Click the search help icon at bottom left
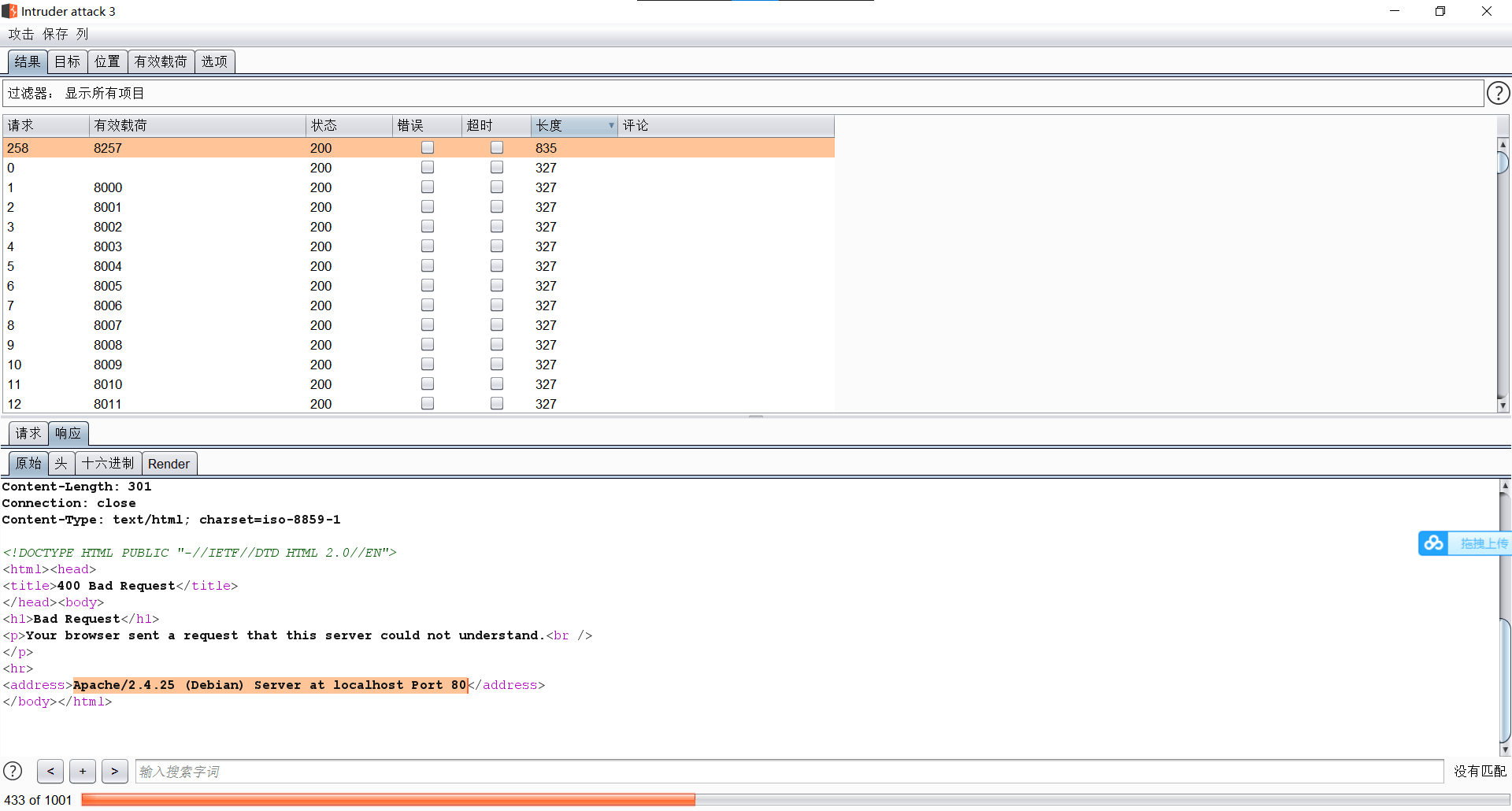Viewport: 1512px width, 811px height. (x=13, y=771)
